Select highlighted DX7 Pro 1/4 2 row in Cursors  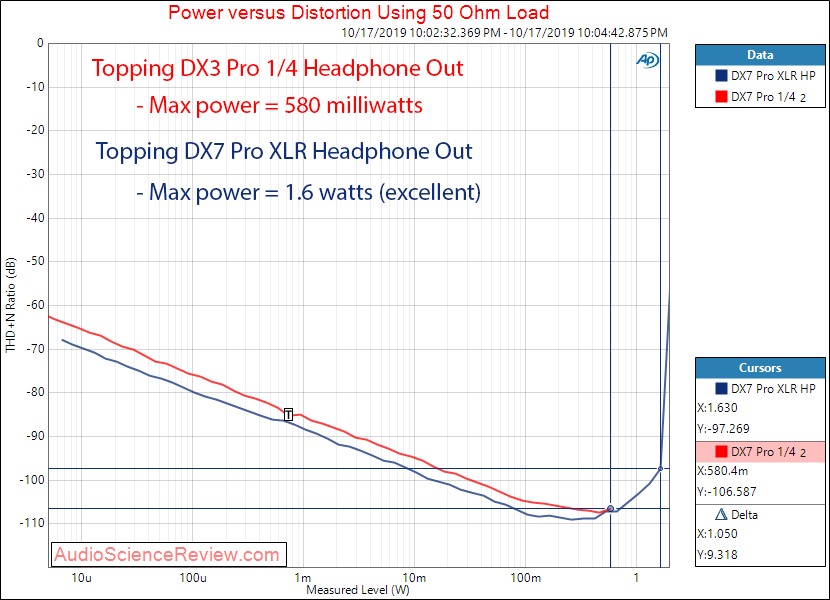pyautogui.click(x=760, y=452)
